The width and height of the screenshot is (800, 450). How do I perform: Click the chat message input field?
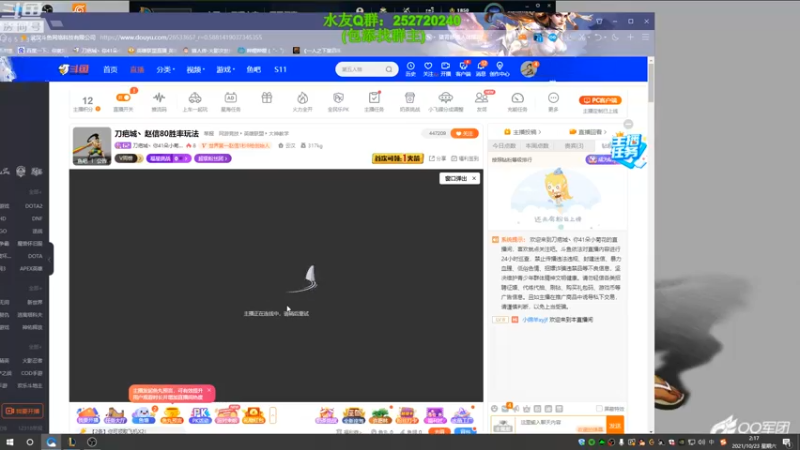click(561, 425)
